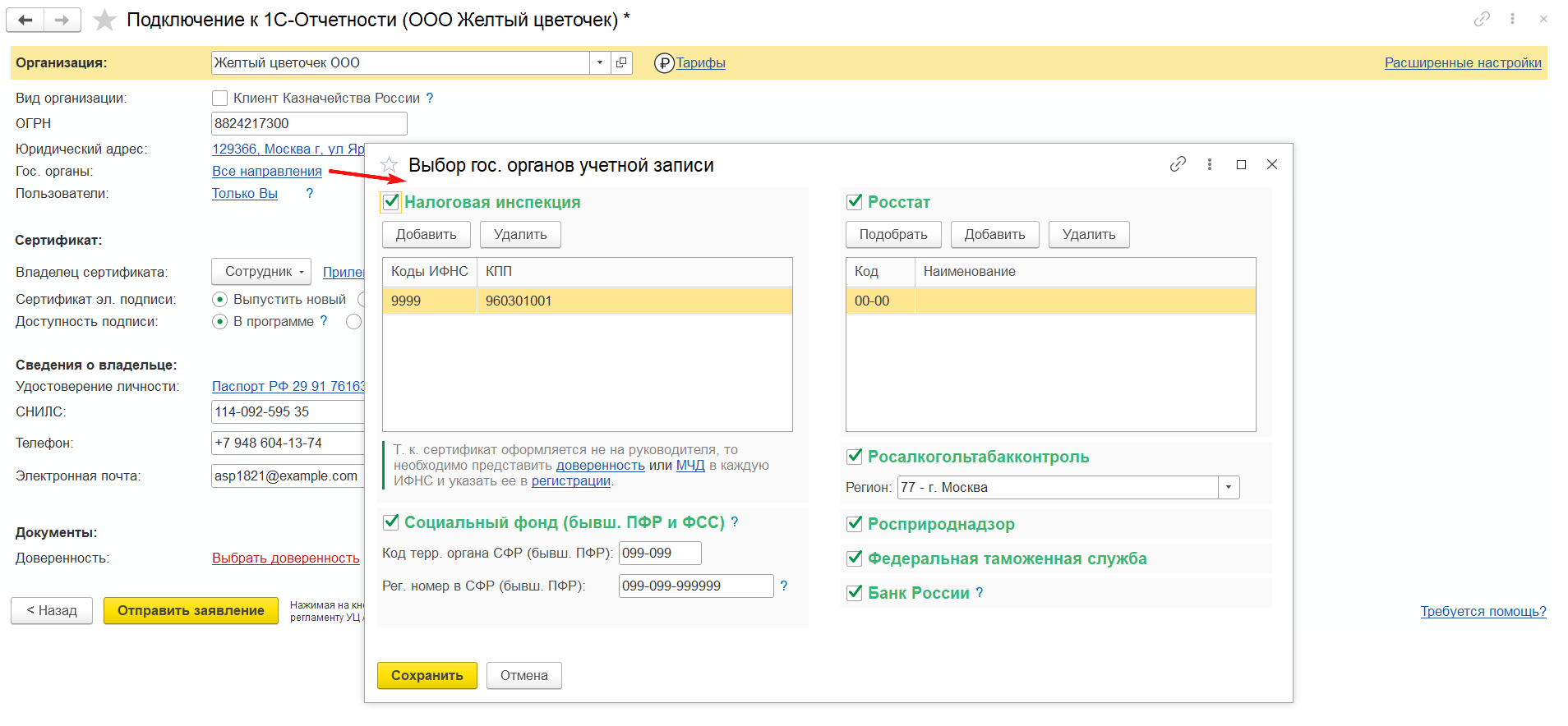The image size is (1568, 726).
Task: Open the Регион dropdown list
Action: click(x=1229, y=487)
